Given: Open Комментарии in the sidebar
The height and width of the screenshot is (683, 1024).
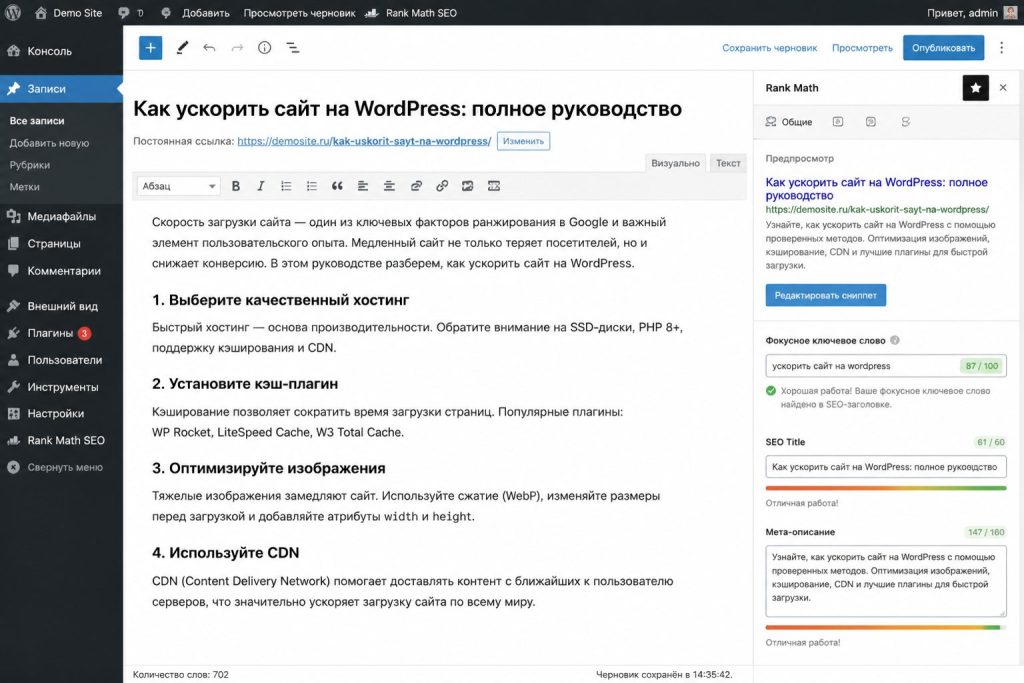Looking at the screenshot, I should tap(61, 271).
